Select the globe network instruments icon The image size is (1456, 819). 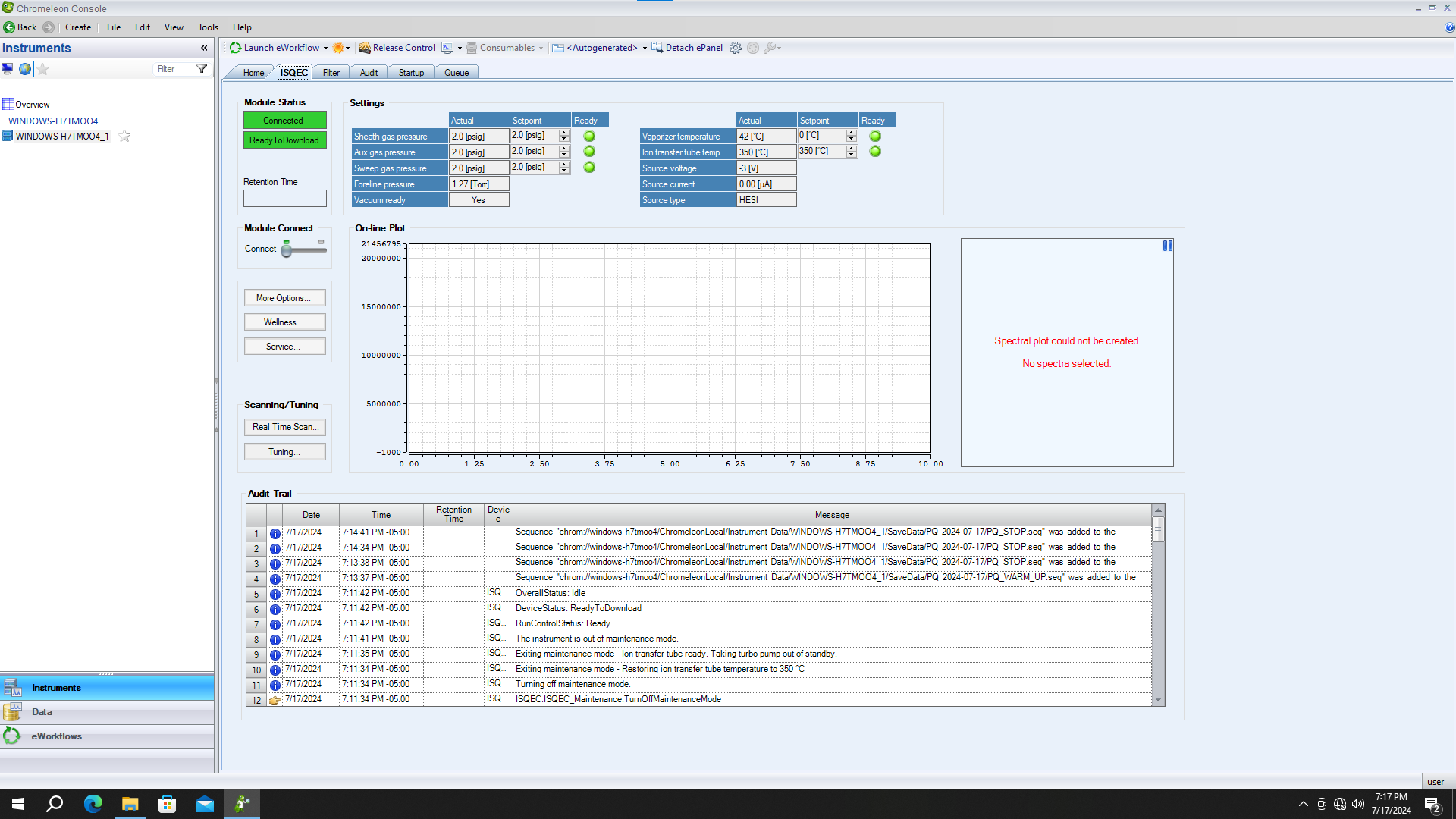[25, 69]
